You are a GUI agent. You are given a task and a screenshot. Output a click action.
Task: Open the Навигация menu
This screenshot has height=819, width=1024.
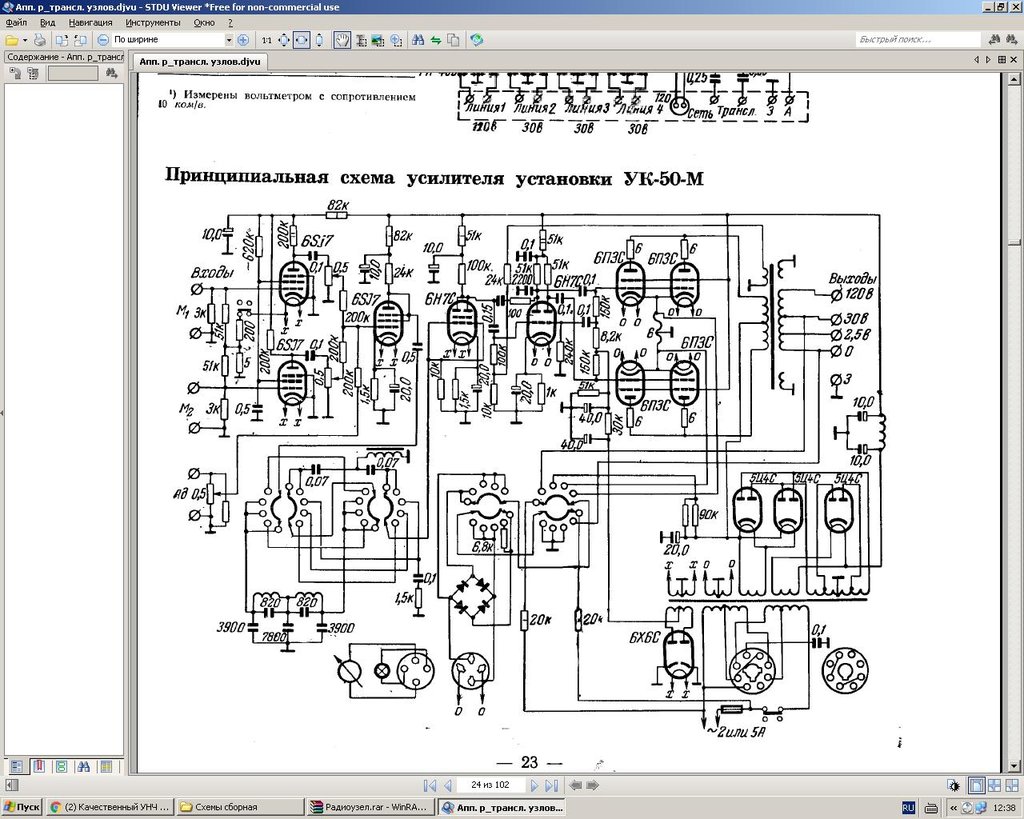pyautogui.click(x=90, y=22)
